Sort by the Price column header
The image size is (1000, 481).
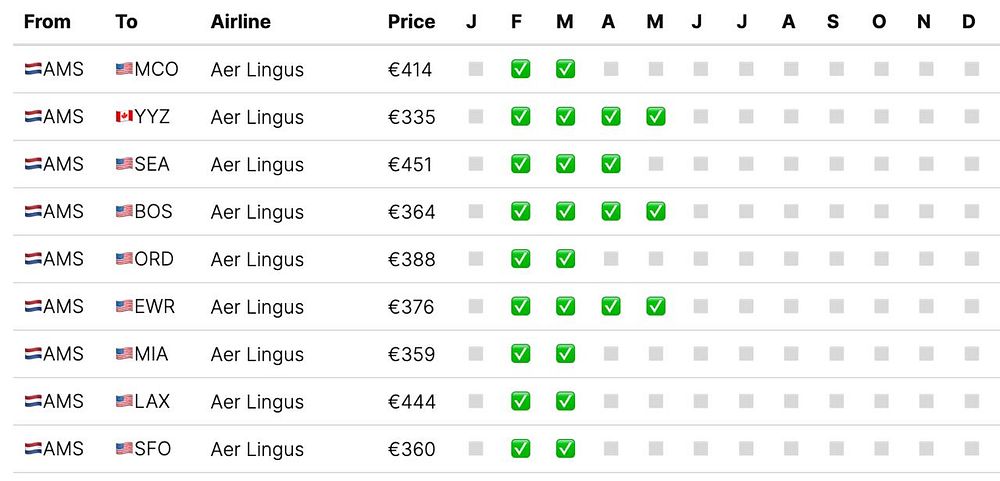(411, 21)
